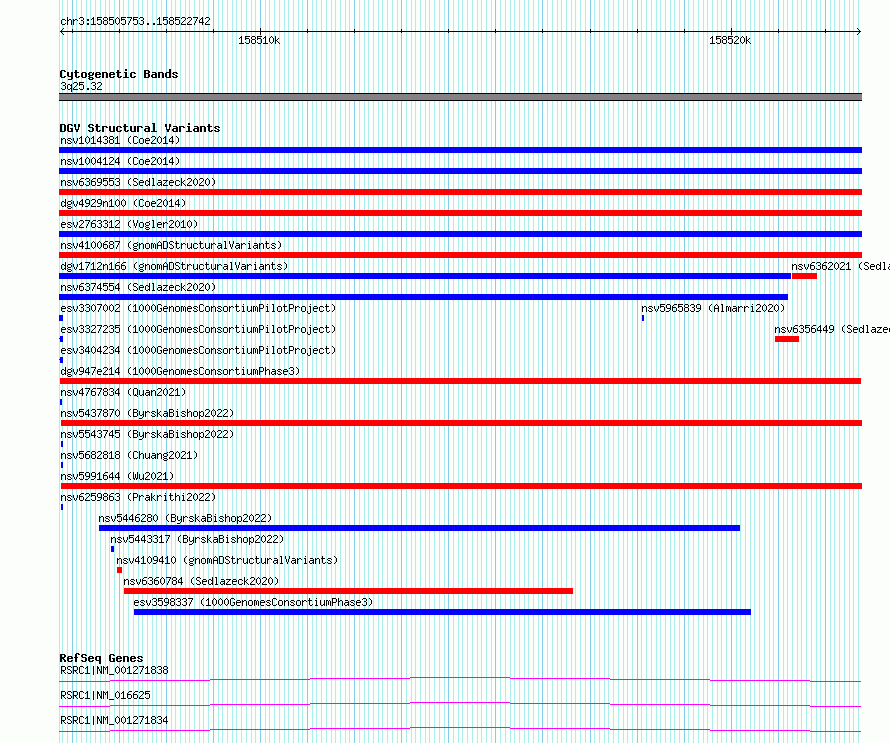Click dgv1712n166 (gnomADStructuralVariants) label
Viewport: 890px width, 743px height.
pyautogui.click(x=174, y=266)
